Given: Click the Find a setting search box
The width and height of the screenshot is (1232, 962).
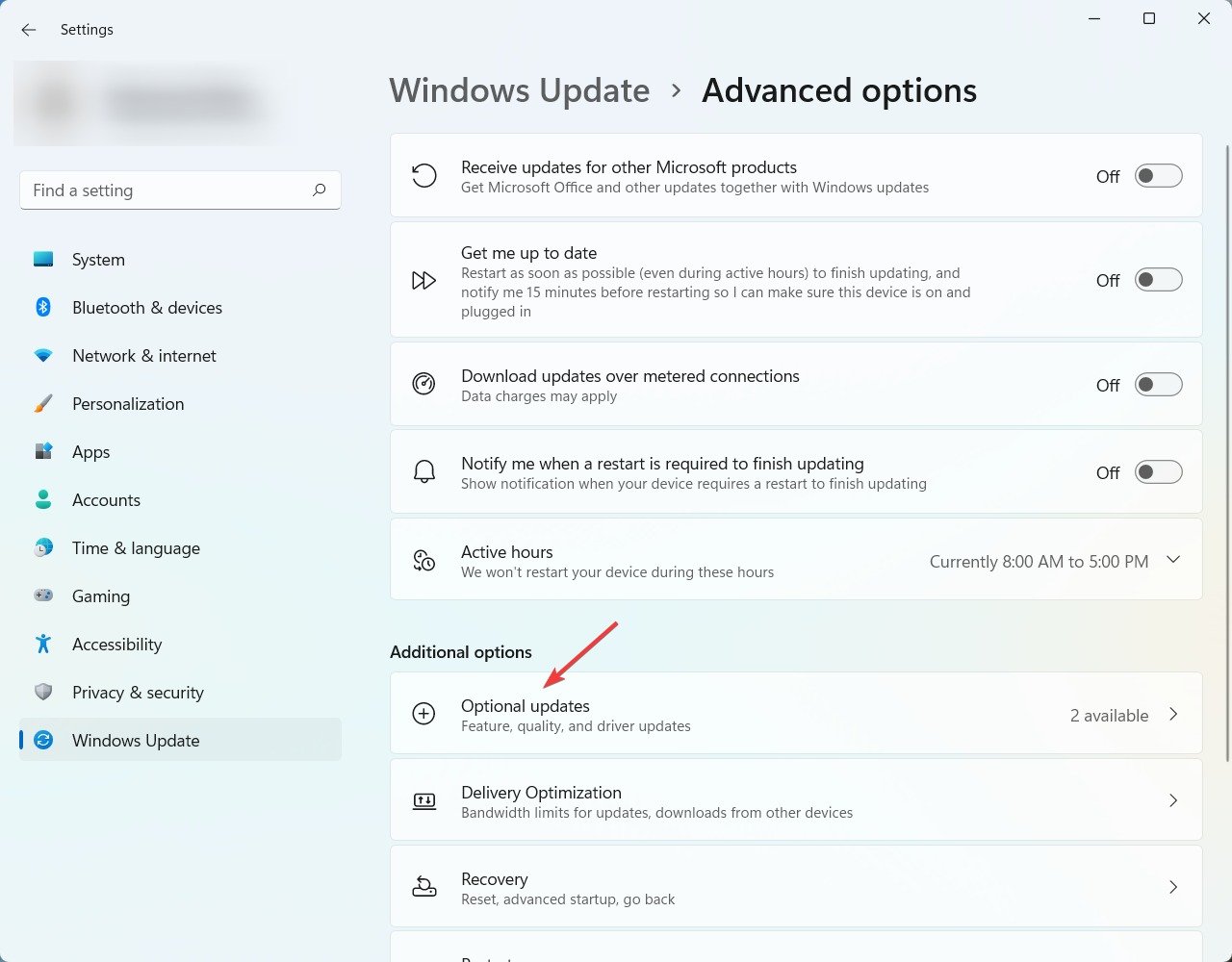Looking at the screenshot, I should (x=180, y=190).
